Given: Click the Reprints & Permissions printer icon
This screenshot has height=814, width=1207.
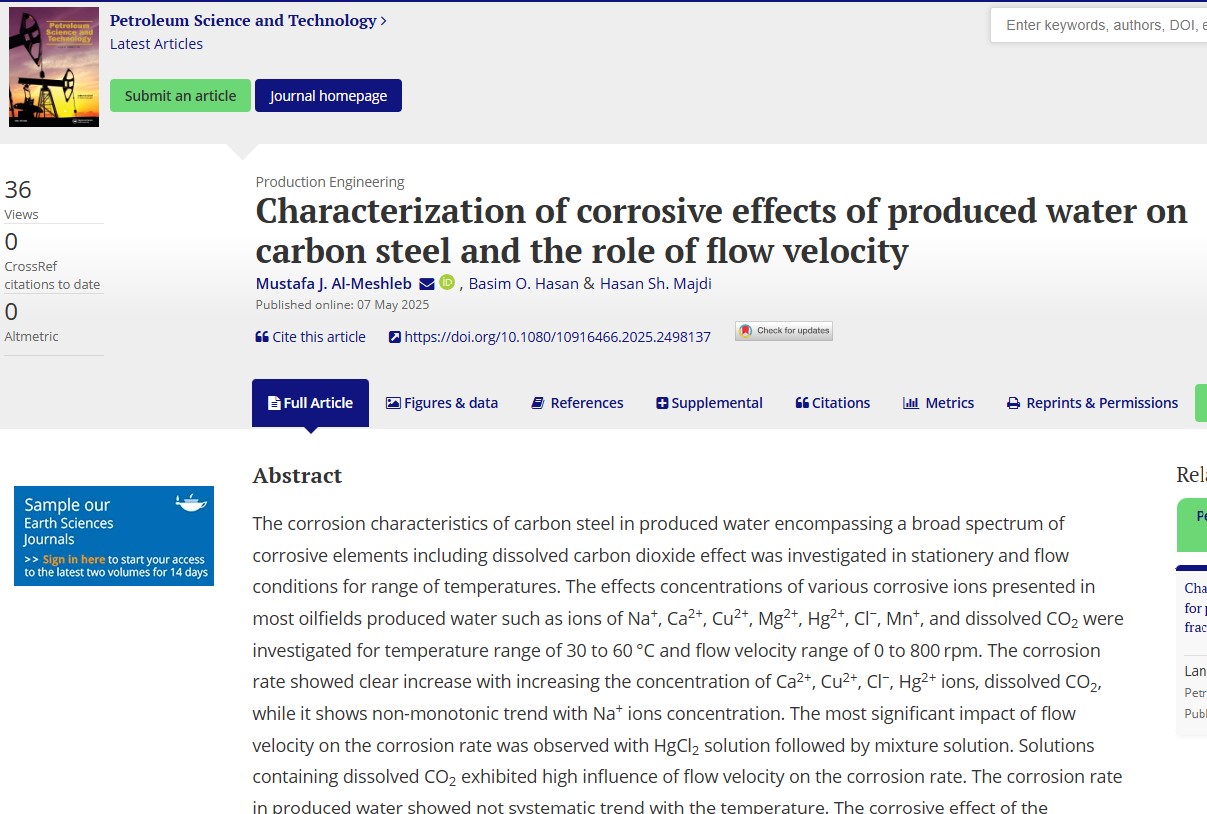Looking at the screenshot, I should click(x=1013, y=403).
